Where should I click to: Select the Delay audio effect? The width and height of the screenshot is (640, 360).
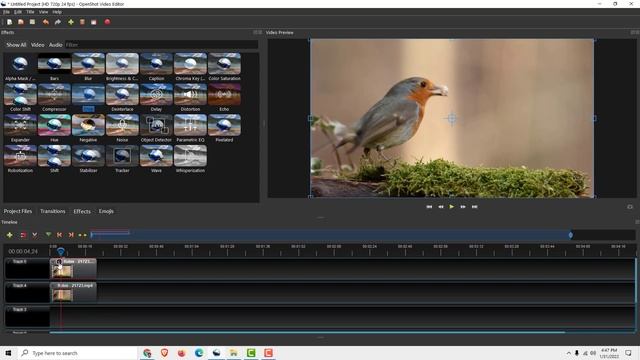(156, 98)
